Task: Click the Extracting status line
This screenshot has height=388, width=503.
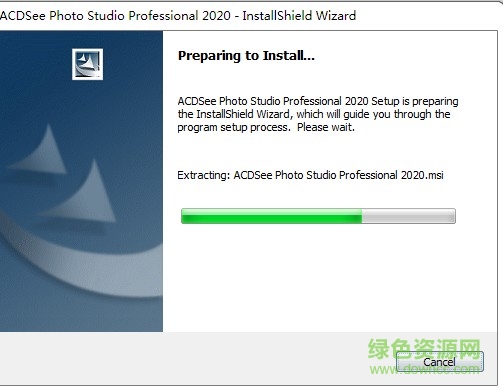Action: pyautogui.click(x=310, y=175)
